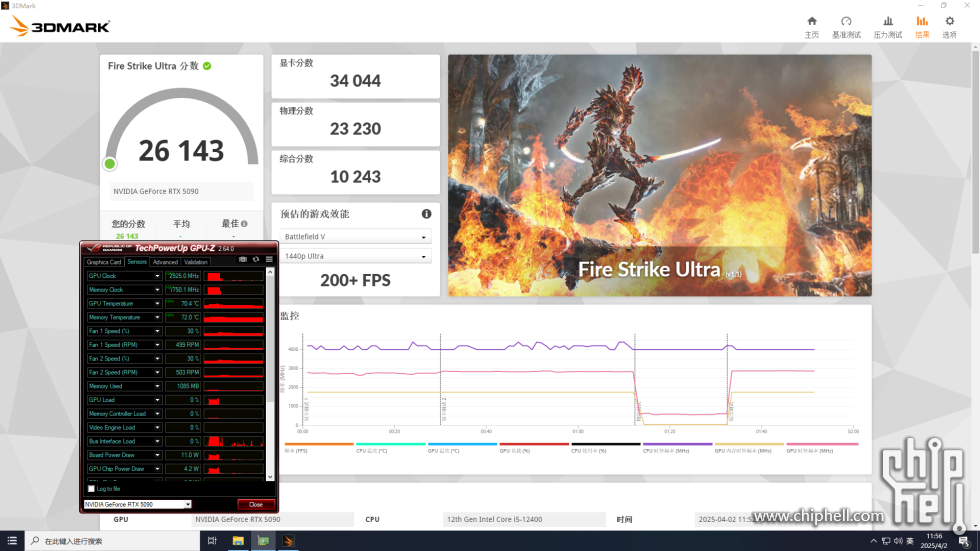Open the Bus Interface Load sensor dropdown
This screenshot has width=980, height=551.
pyautogui.click(x=158, y=441)
